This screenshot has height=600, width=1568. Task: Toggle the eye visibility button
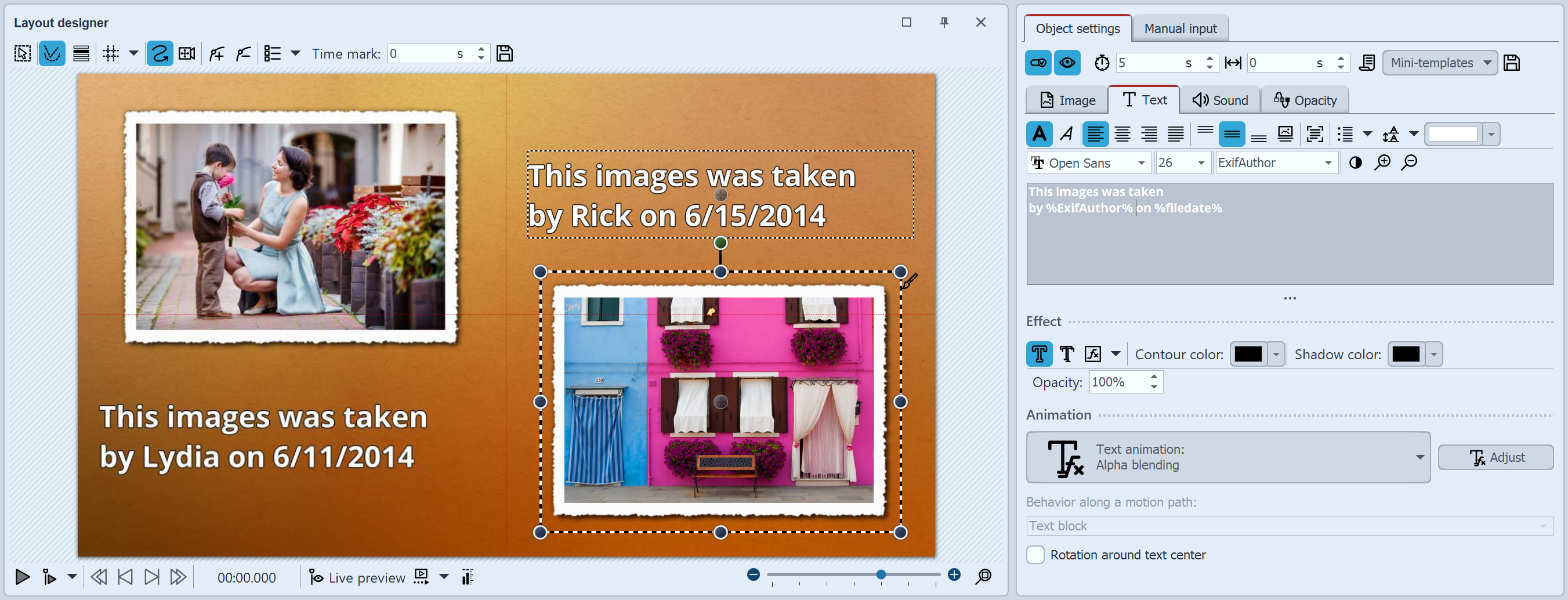(1067, 63)
